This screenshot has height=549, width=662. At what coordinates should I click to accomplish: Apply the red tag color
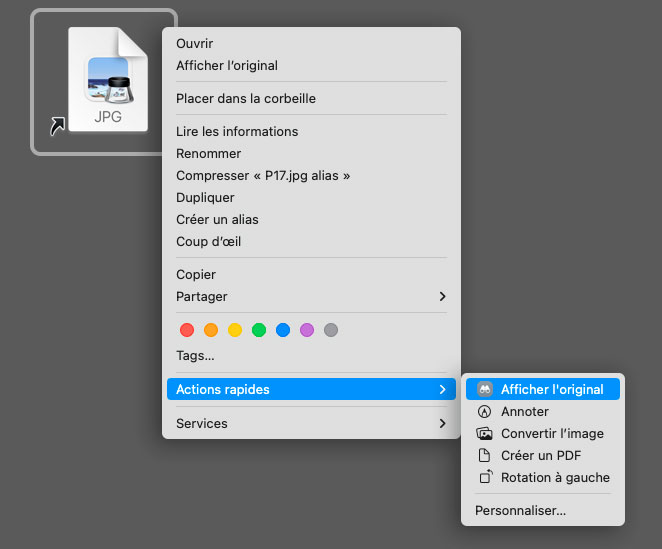187,330
